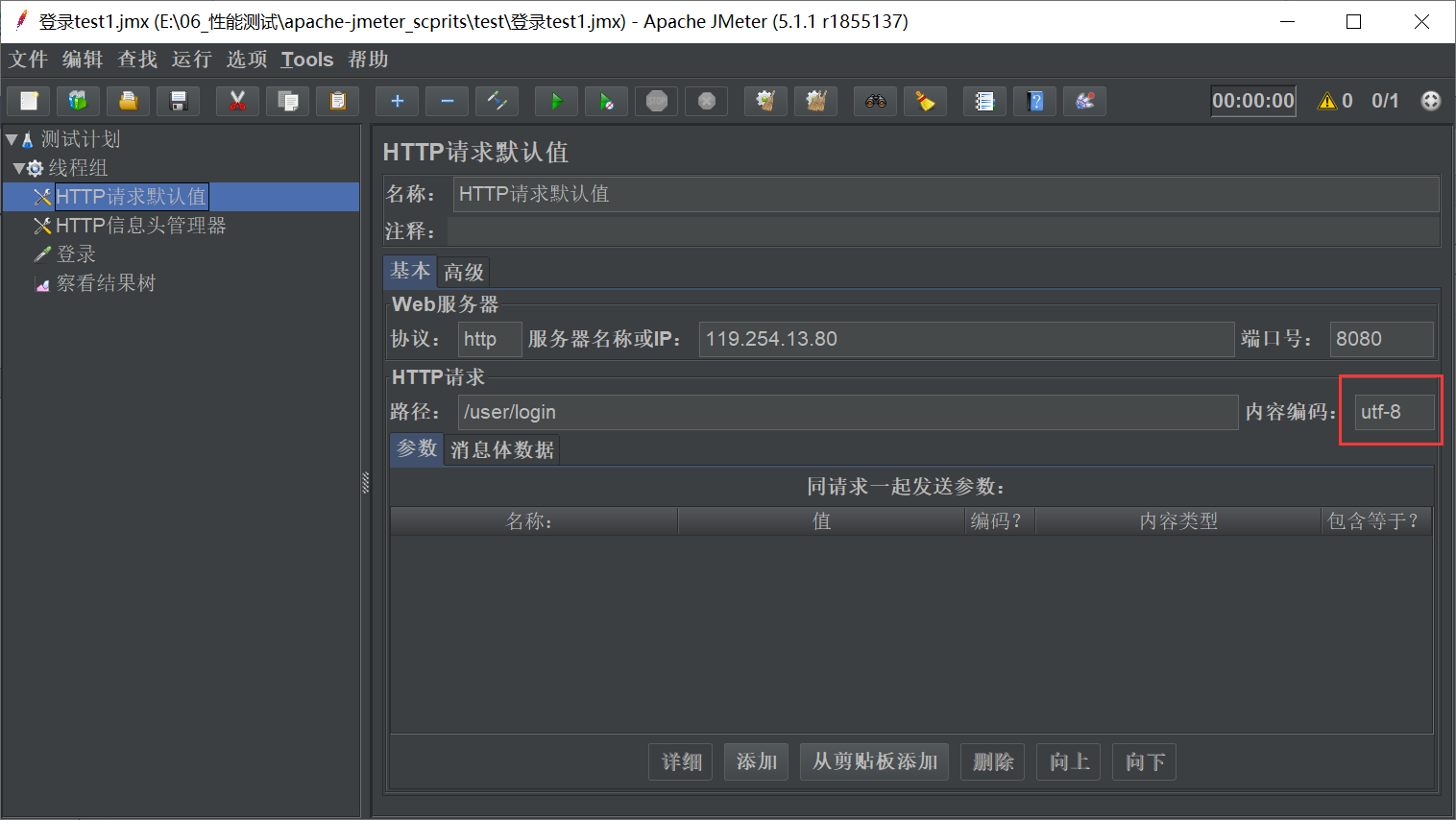Open the Tools menu

pyautogui.click(x=307, y=60)
